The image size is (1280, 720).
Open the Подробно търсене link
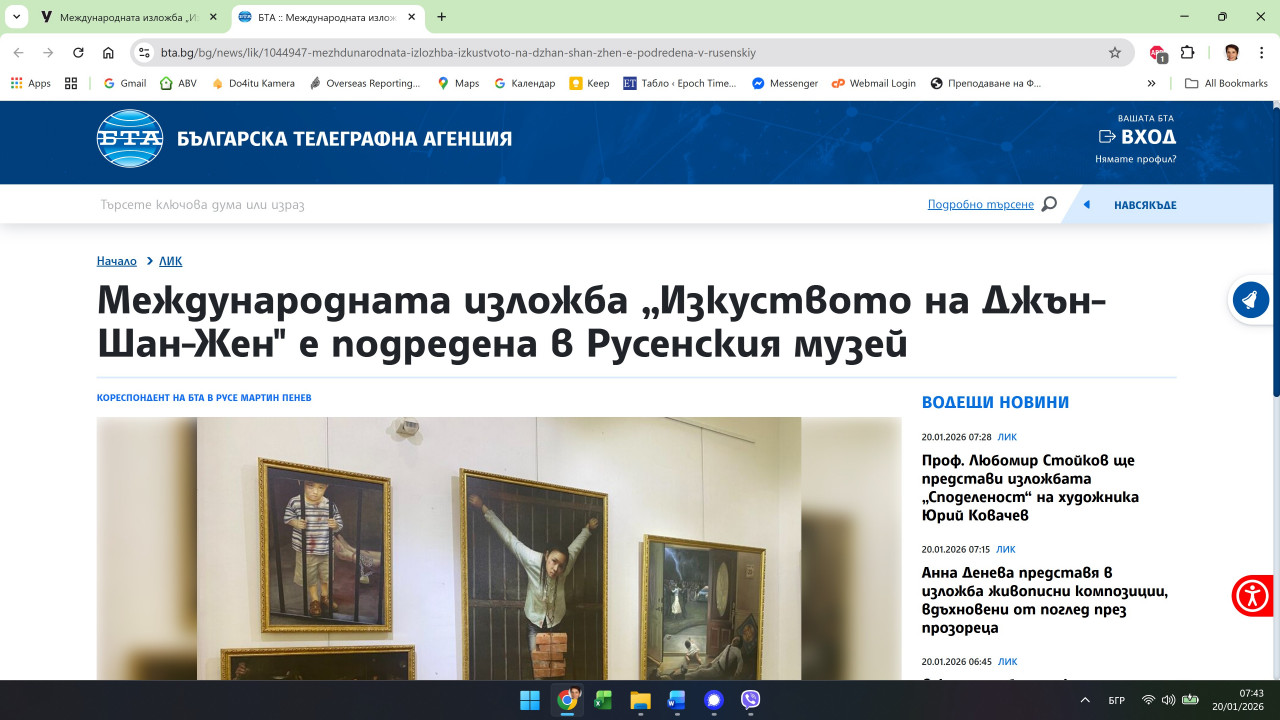tap(980, 204)
